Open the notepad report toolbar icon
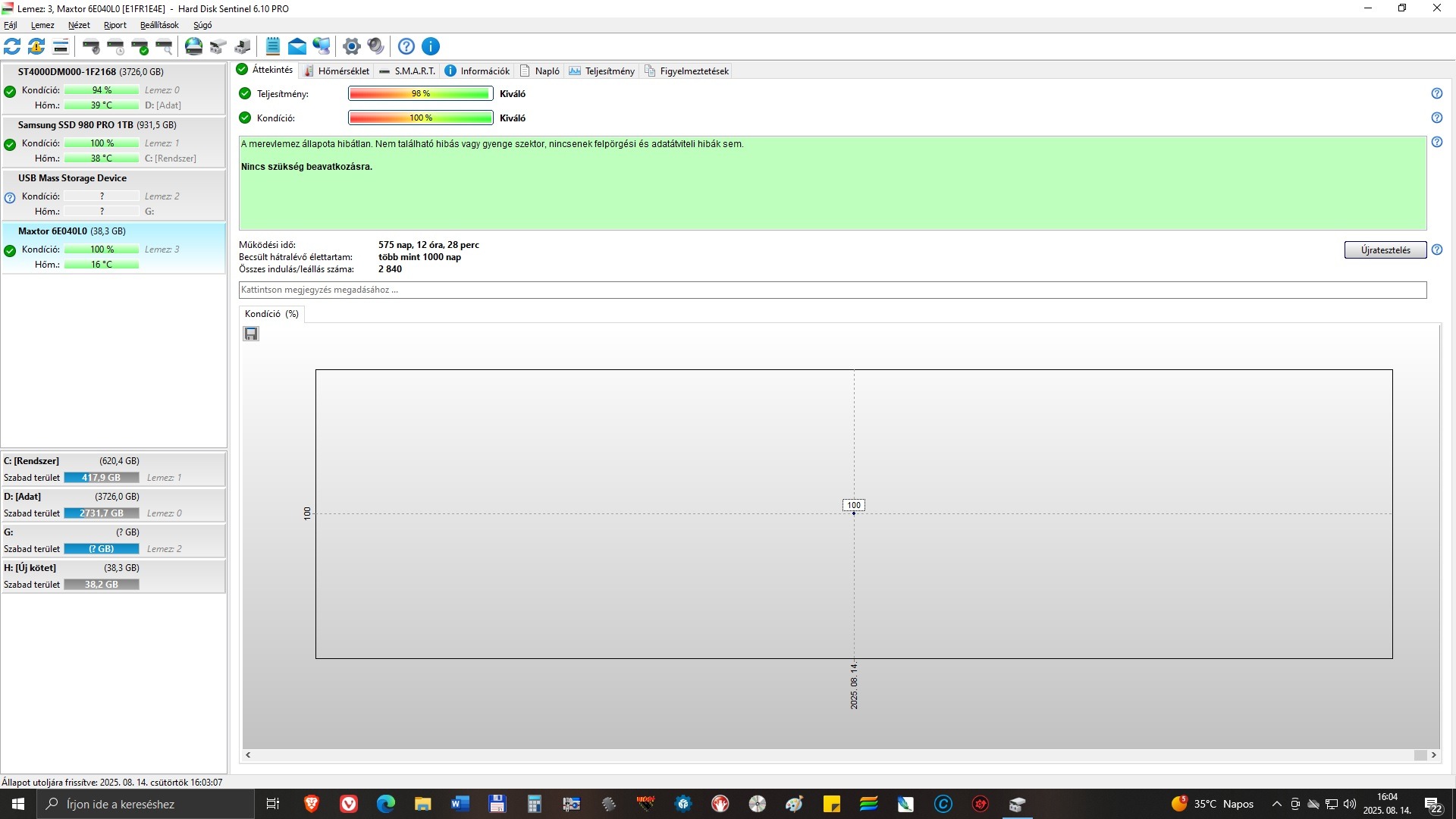The image size is (1456, 819). click(273, 46)
